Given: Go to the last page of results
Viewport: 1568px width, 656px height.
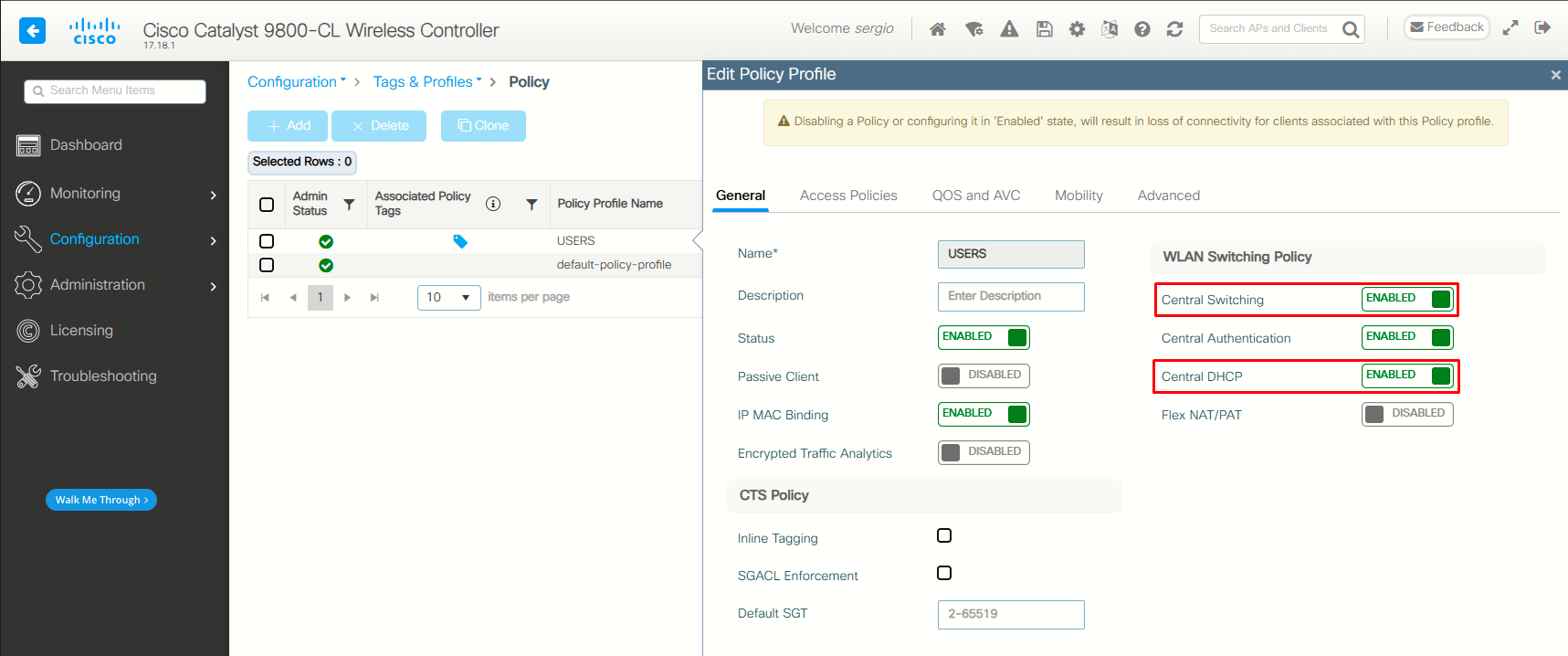Looking at the screenshot, I should coord(374,297).
